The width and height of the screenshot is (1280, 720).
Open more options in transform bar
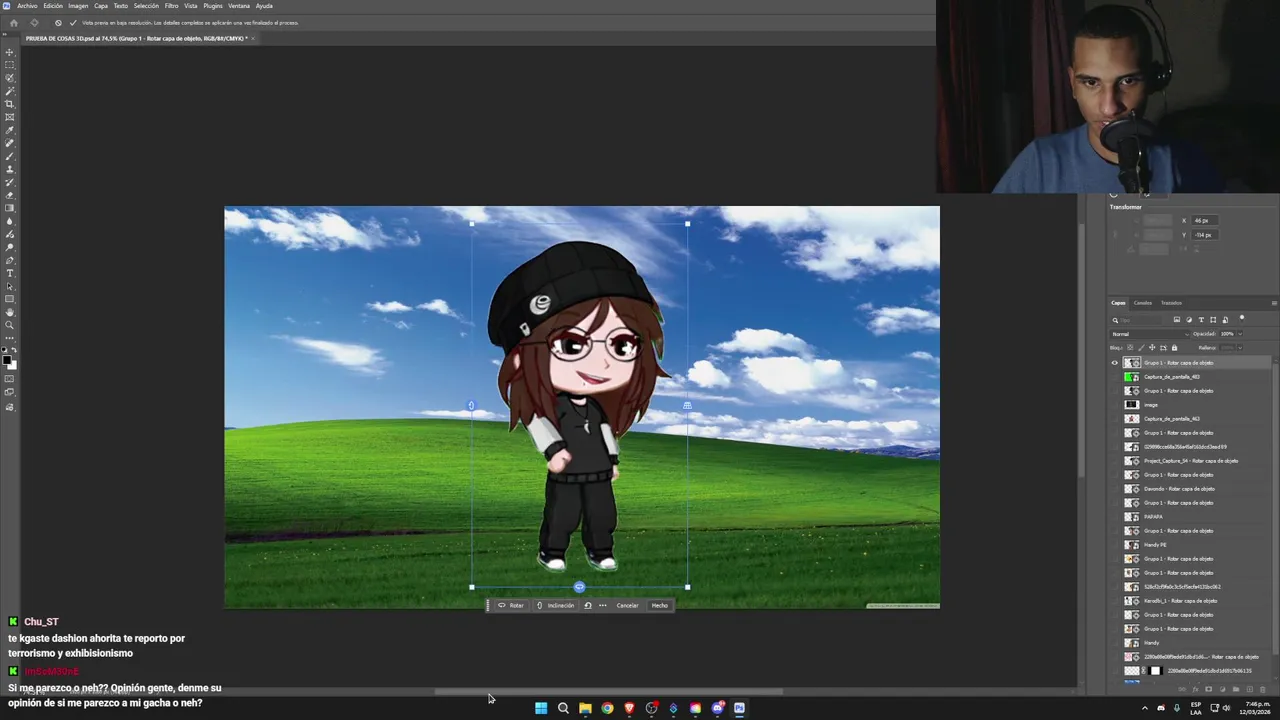[x=603, y=605]
